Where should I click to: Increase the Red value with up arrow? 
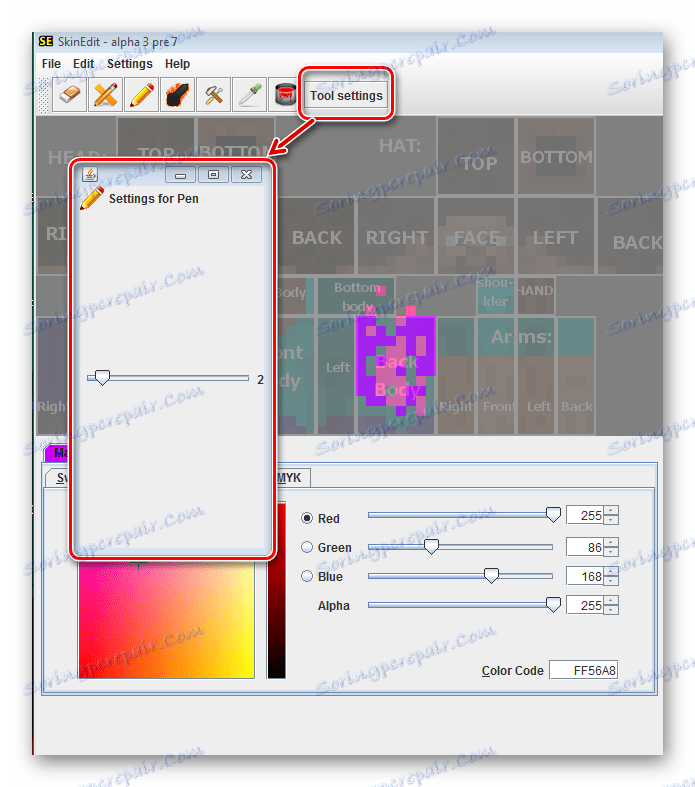(611, 510)
